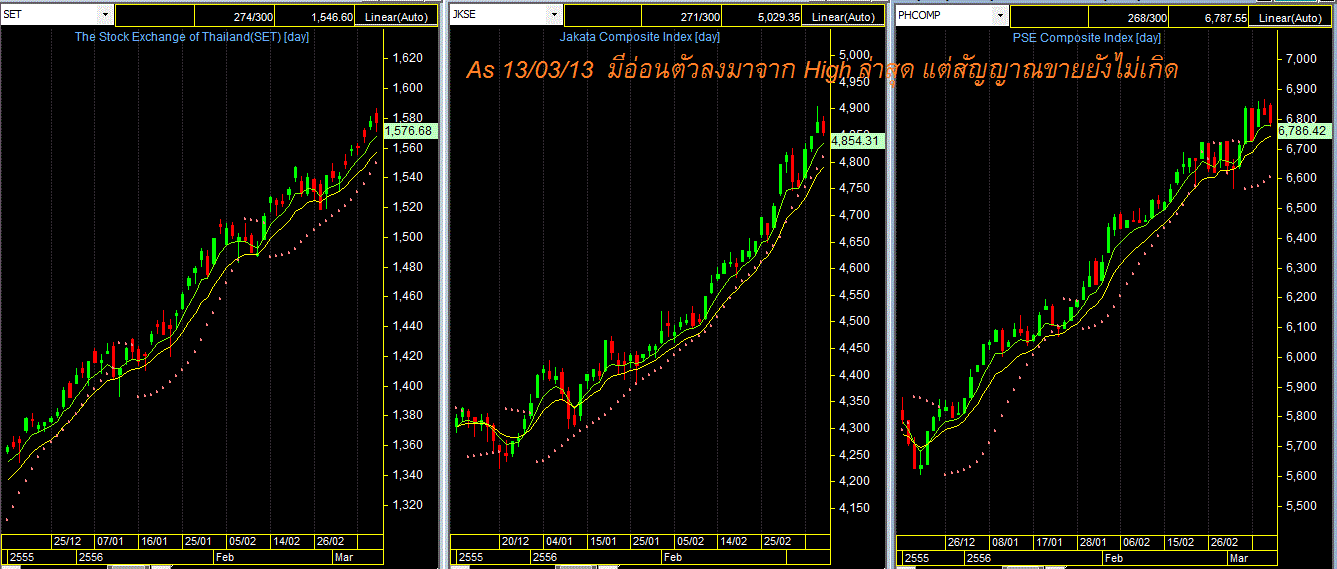Click the 7,000 price axis label

[1302, 59]
